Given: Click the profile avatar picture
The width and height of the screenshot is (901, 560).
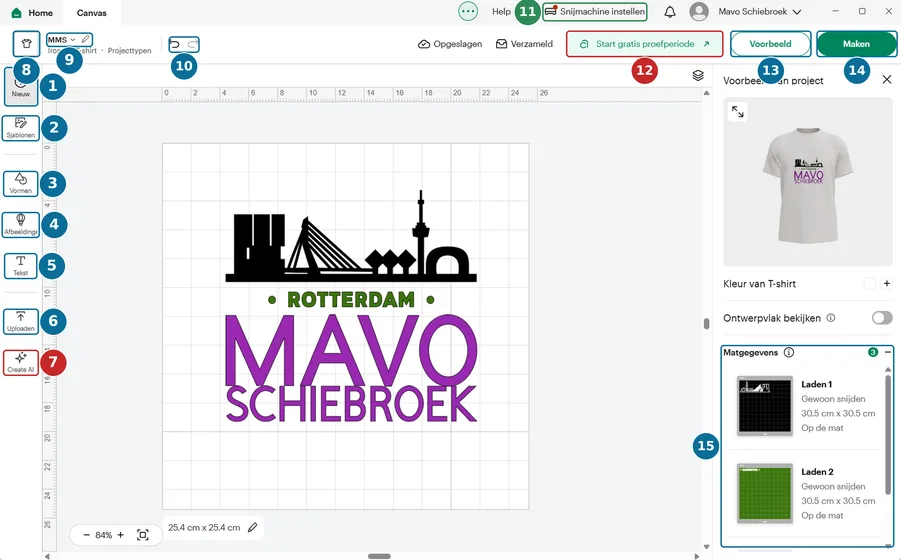Looking at the screenshot, I should [x=699, y=11].
